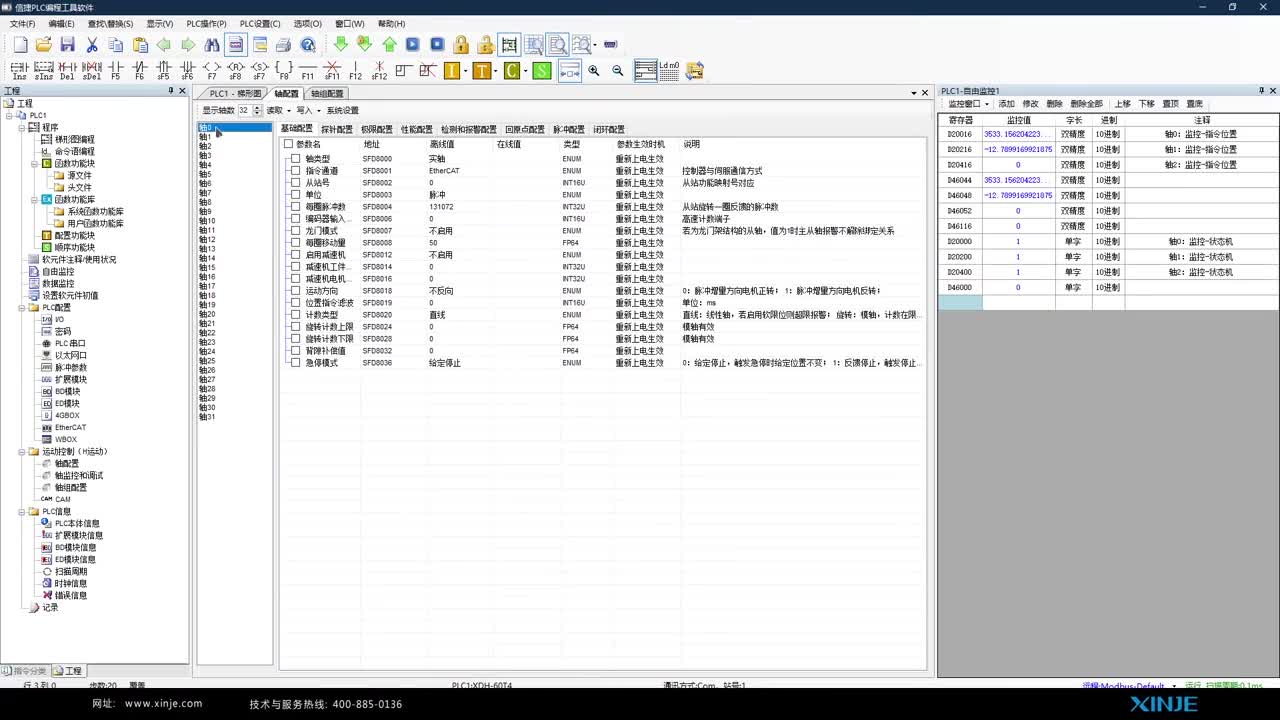Viewport: 1280px width, 720px height.
Task: Click the Find binoculars icon
Action: click(x=211, y=44)
